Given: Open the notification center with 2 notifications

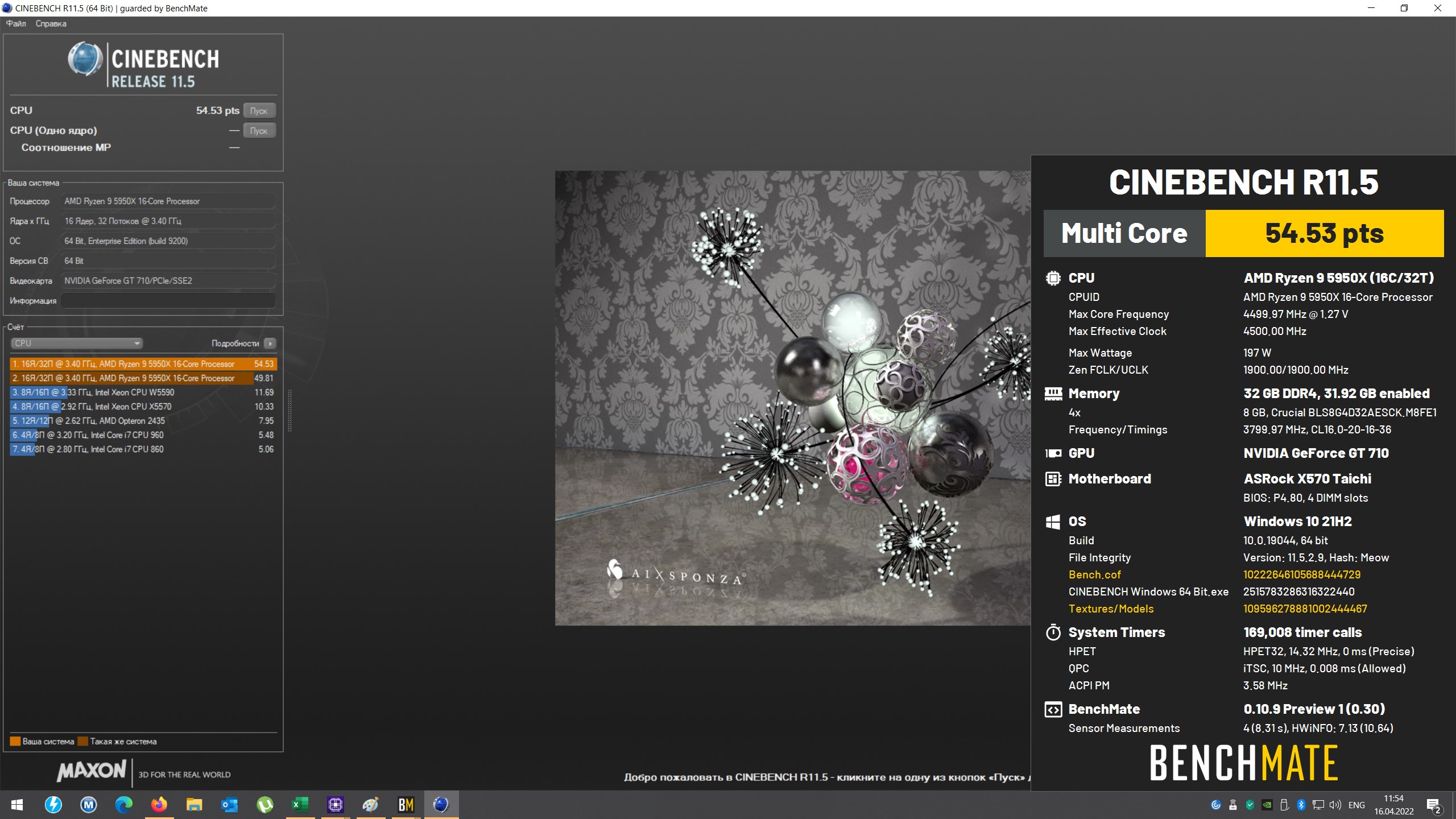Looking at the screenshot, I should [1434, 805].
